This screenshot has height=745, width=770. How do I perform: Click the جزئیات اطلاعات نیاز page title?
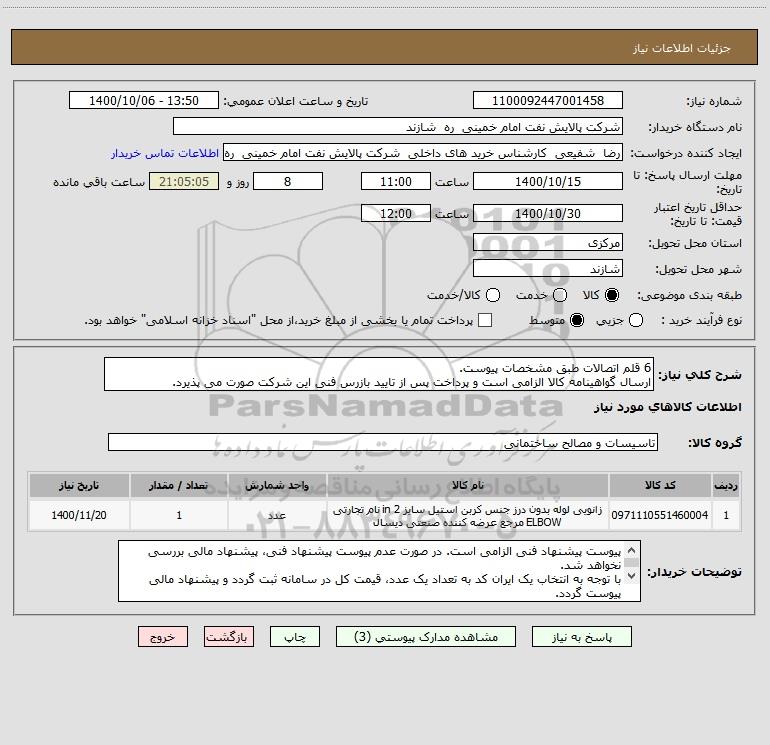(682, 48)
